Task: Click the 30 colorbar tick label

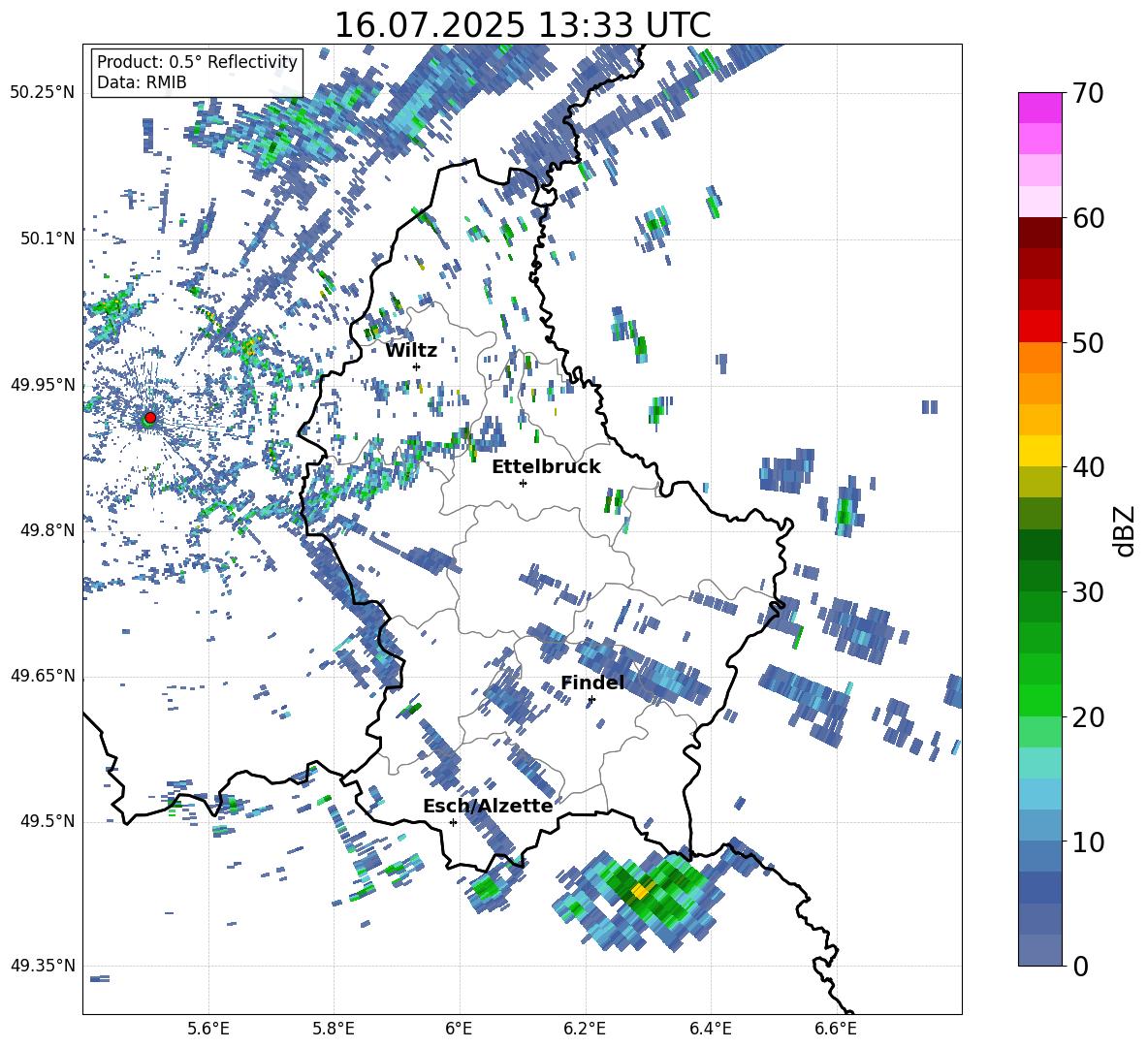Action: tap(1088, 591)
